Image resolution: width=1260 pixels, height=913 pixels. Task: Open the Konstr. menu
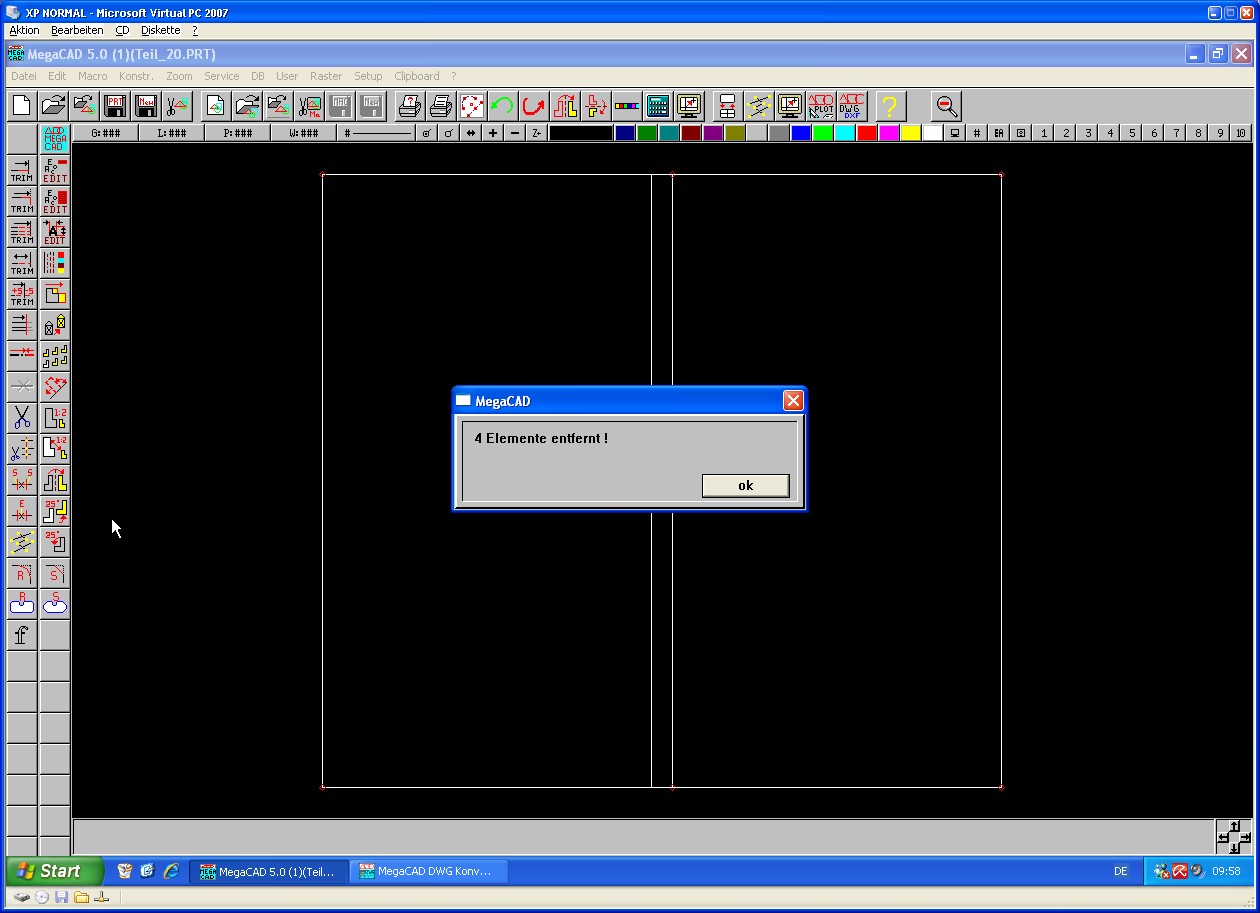coord(136,76)
